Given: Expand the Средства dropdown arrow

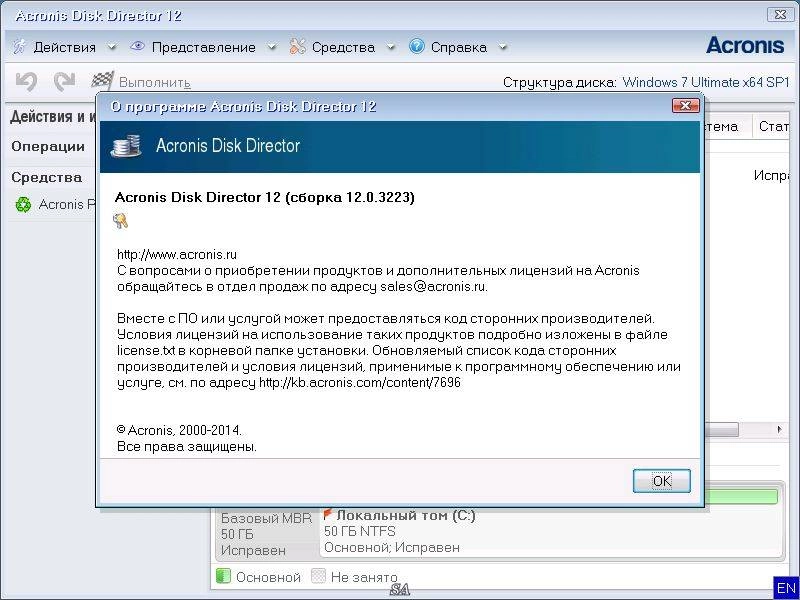Looking at the screenshot, I should [x=391, y=47].
